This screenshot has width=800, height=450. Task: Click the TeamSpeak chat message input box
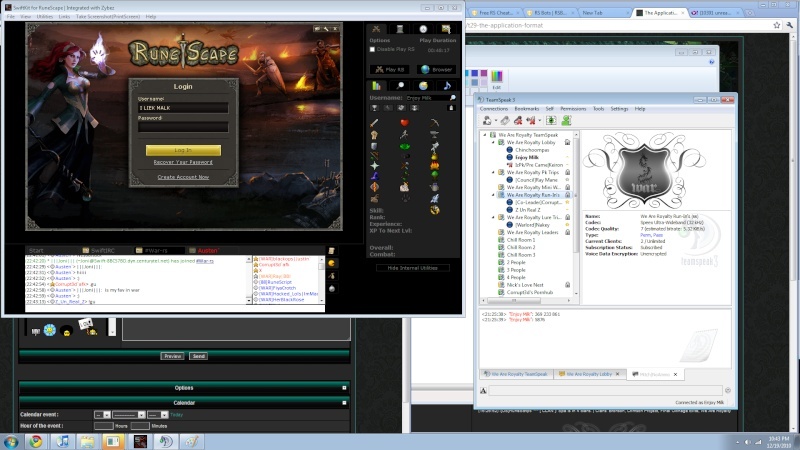tap(605, 390)
